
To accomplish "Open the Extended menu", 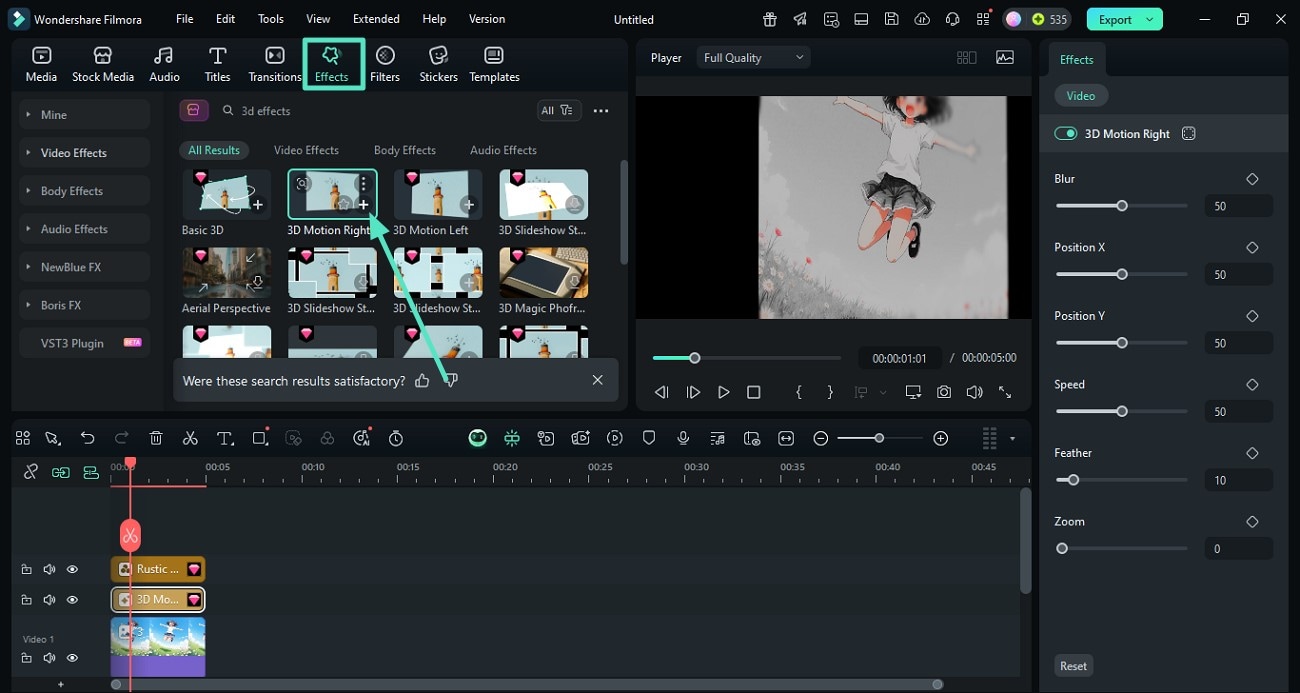I will click(376, 19).
